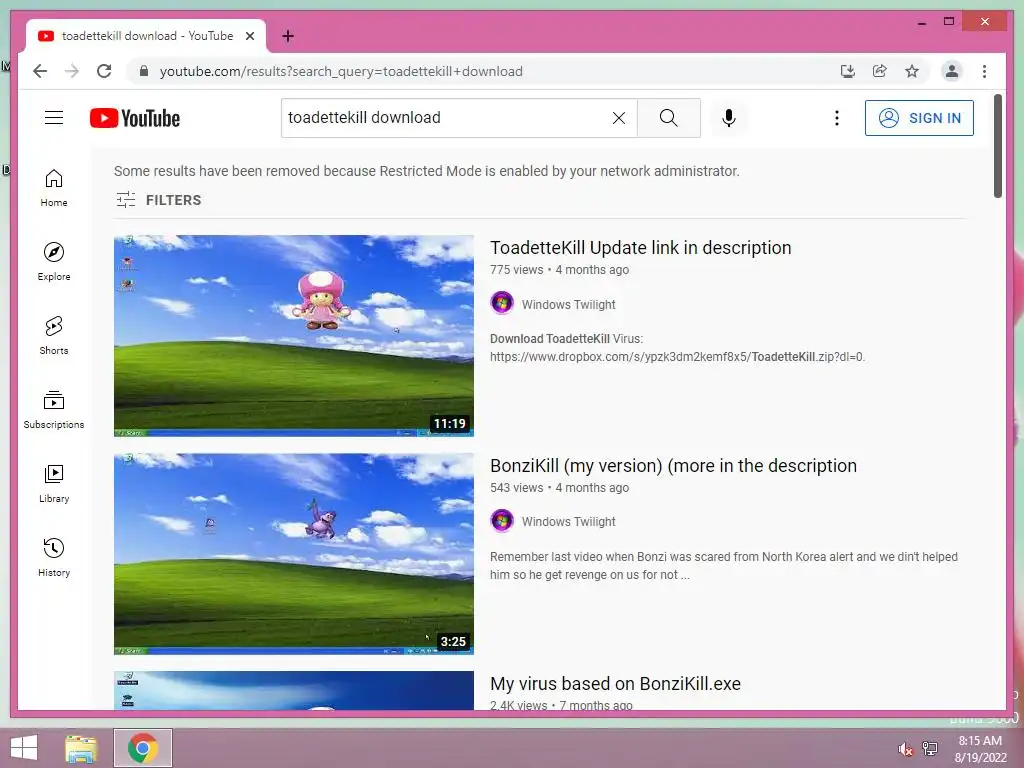Click Windows Twilight avatar on ToadetteKill result
Viewport: 1024px width, 768px height.
[x=502, y=303]
